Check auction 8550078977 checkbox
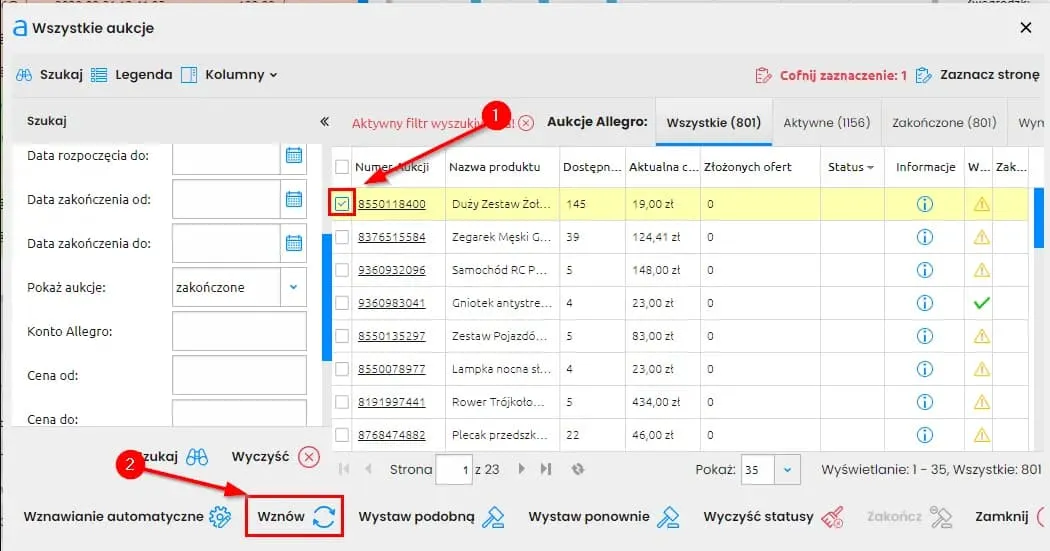 pos(342,369)
